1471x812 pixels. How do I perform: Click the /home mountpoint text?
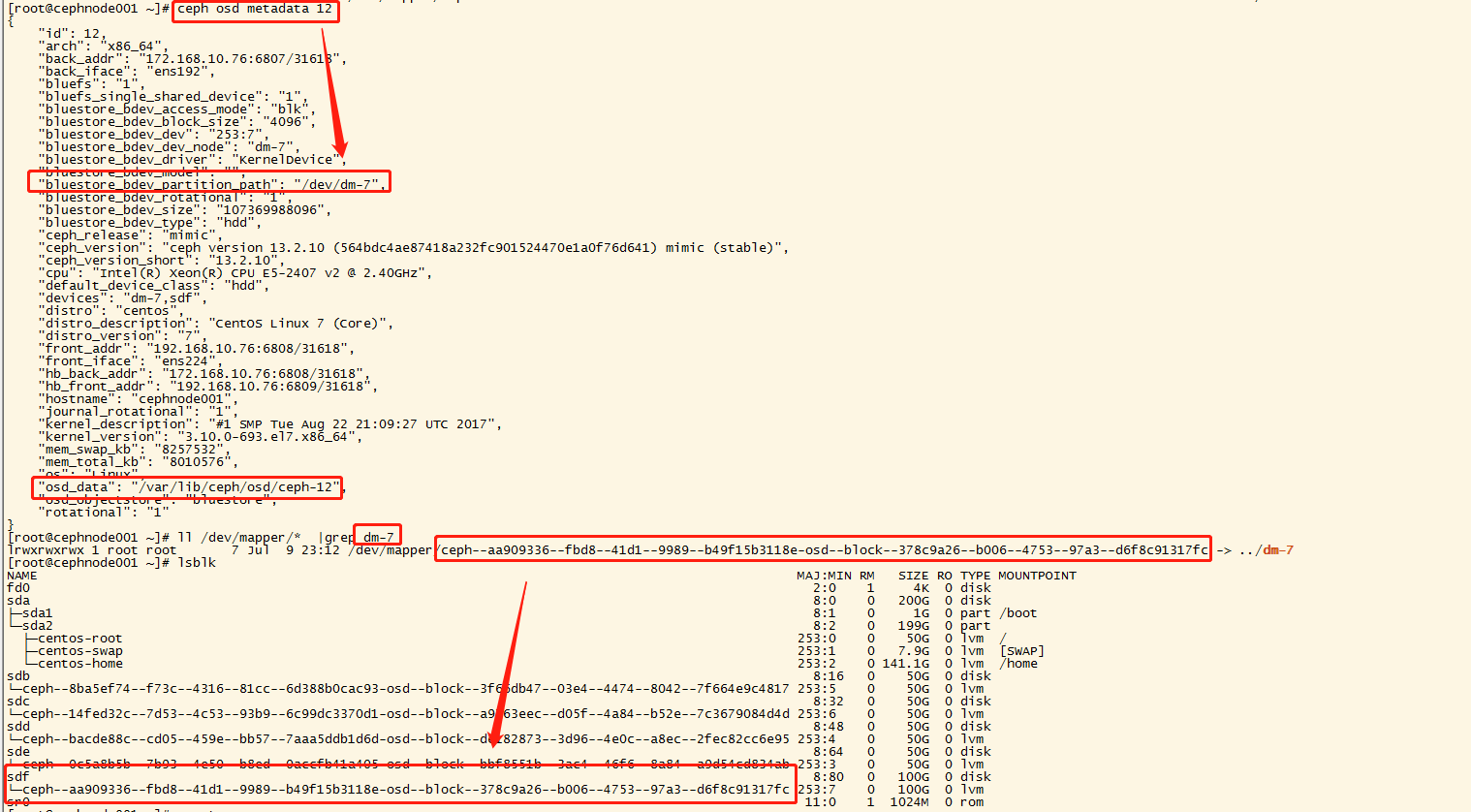[1018, 664]
